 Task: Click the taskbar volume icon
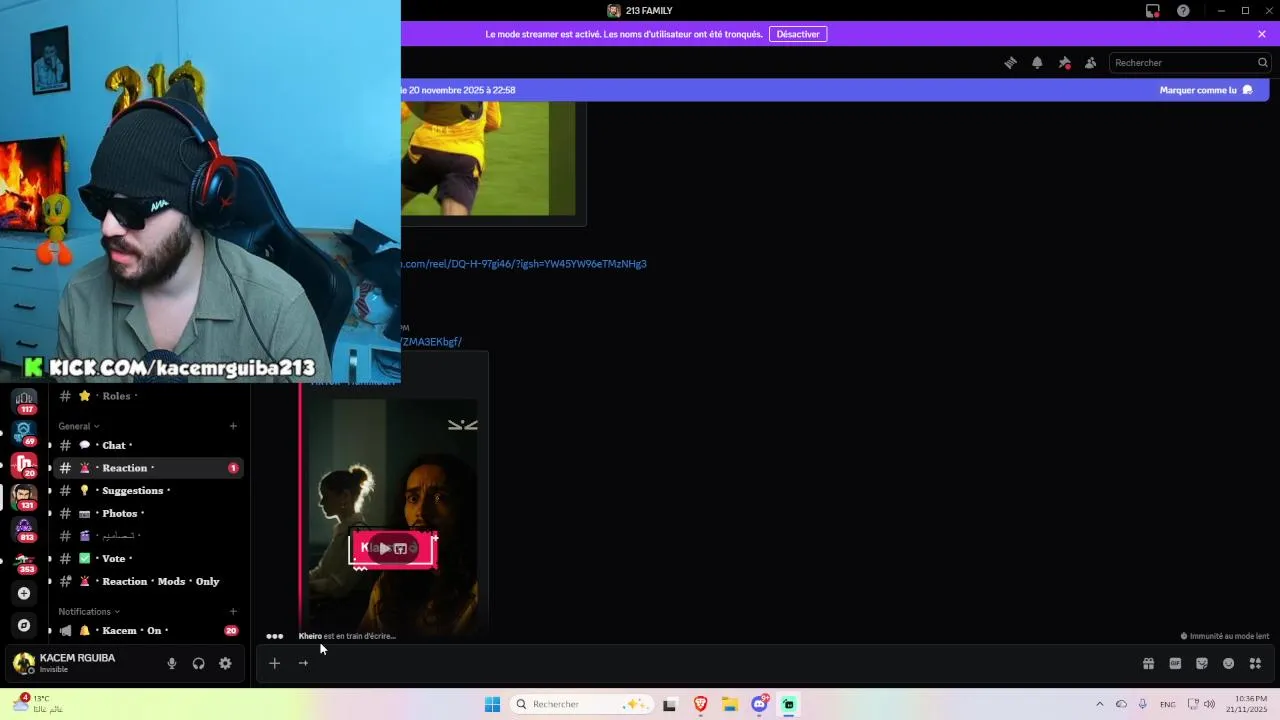[x=1209, y=704]
